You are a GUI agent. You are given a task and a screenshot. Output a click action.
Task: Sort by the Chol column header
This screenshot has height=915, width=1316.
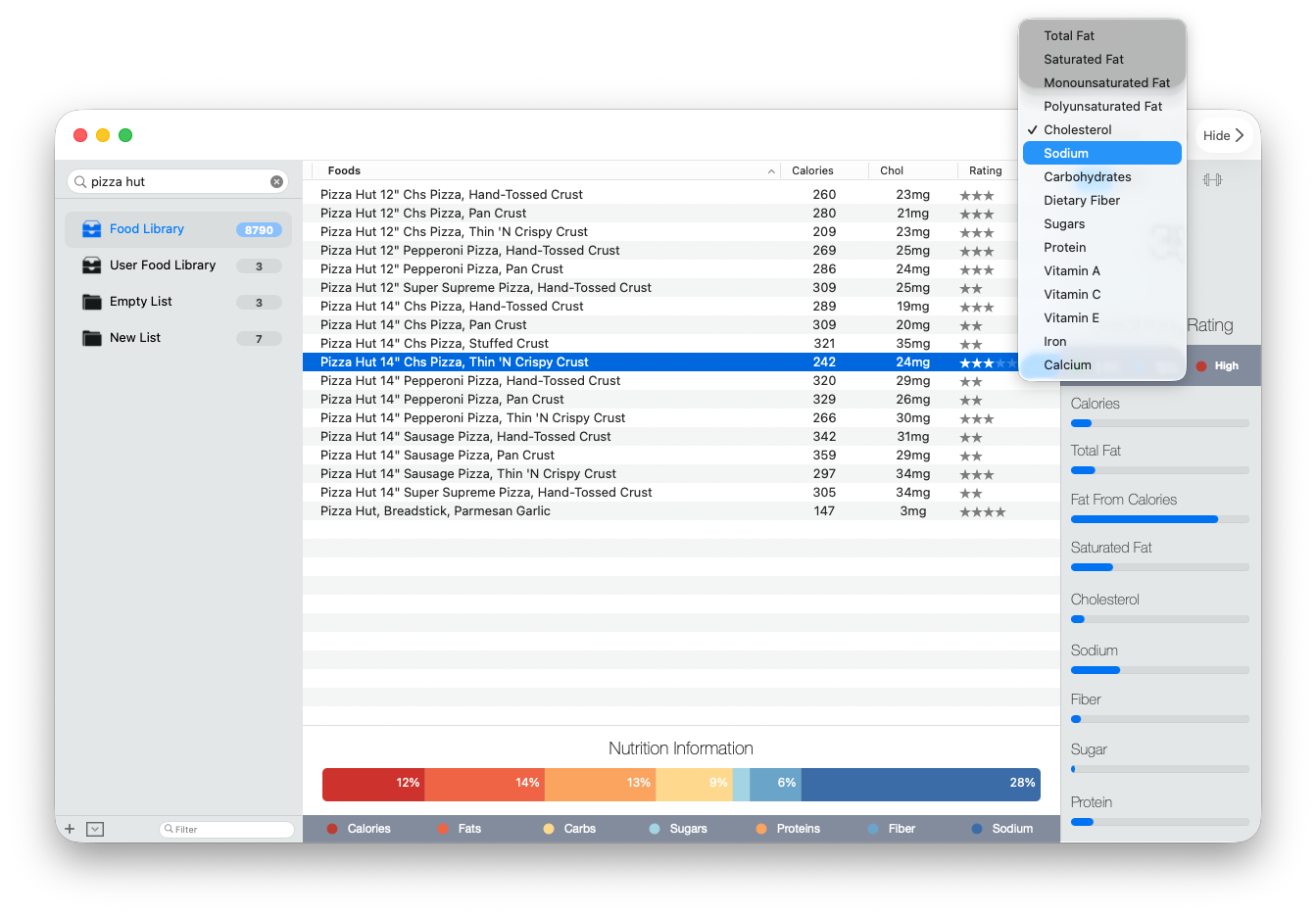(912, 170)
